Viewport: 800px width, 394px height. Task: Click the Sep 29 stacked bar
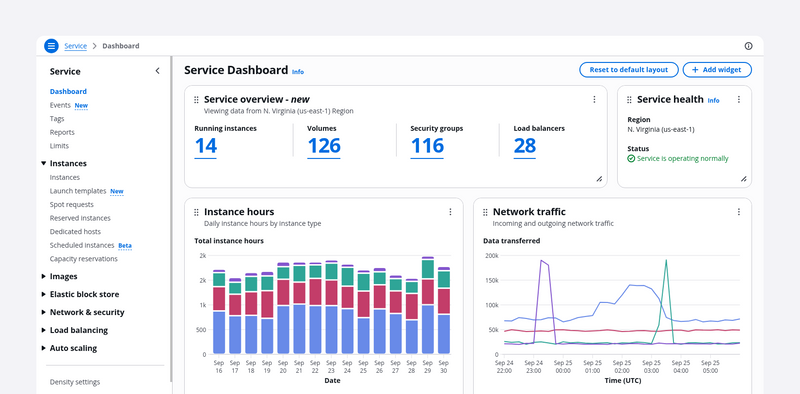pyautogui.click(x=428, y=305)
